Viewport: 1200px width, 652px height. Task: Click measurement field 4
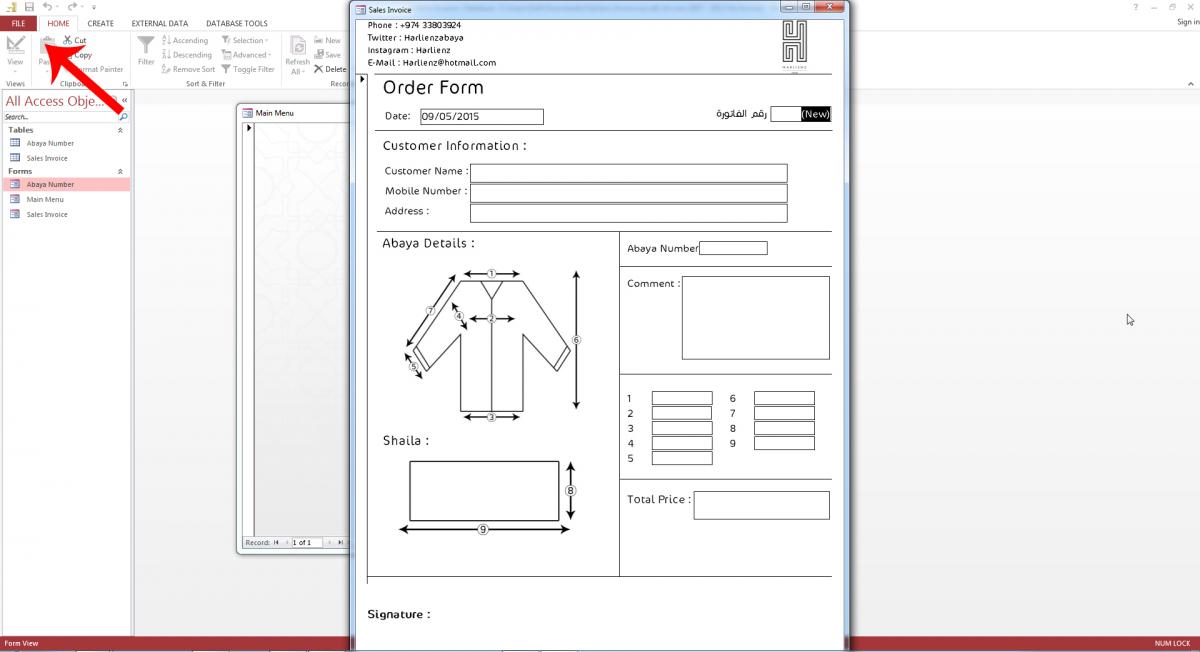click(x=682, y=443)
